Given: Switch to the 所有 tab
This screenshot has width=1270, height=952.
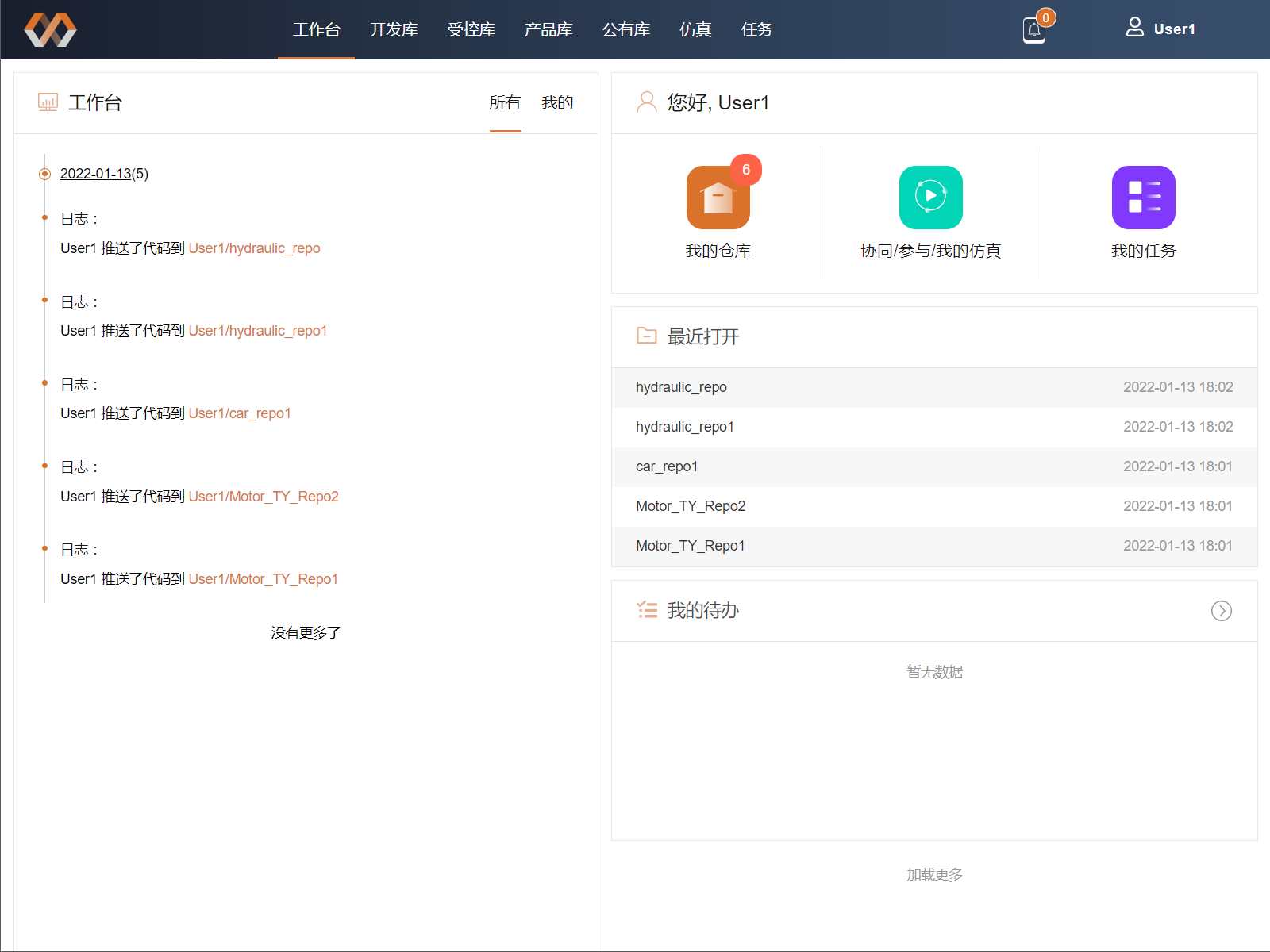Looking at the screenshot, I should pos(505,102).
